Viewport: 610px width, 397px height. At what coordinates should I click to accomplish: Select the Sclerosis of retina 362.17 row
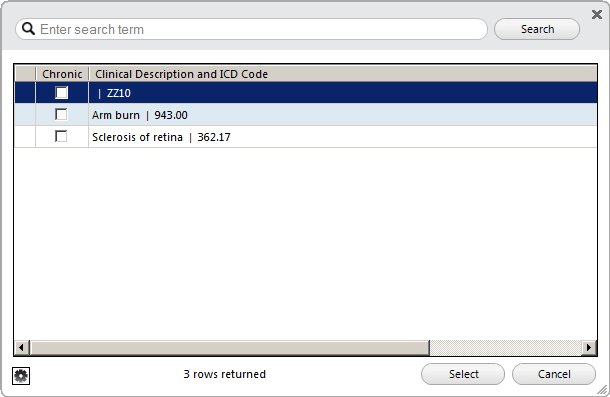(305, 137)
